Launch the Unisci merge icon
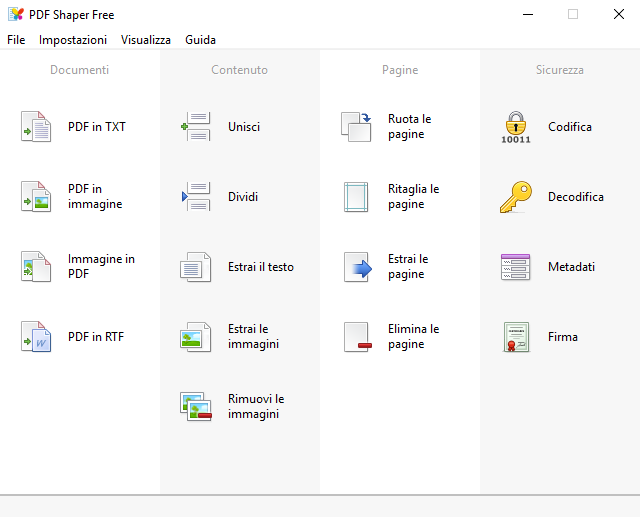The image size is (640, 517). [196, 126]
